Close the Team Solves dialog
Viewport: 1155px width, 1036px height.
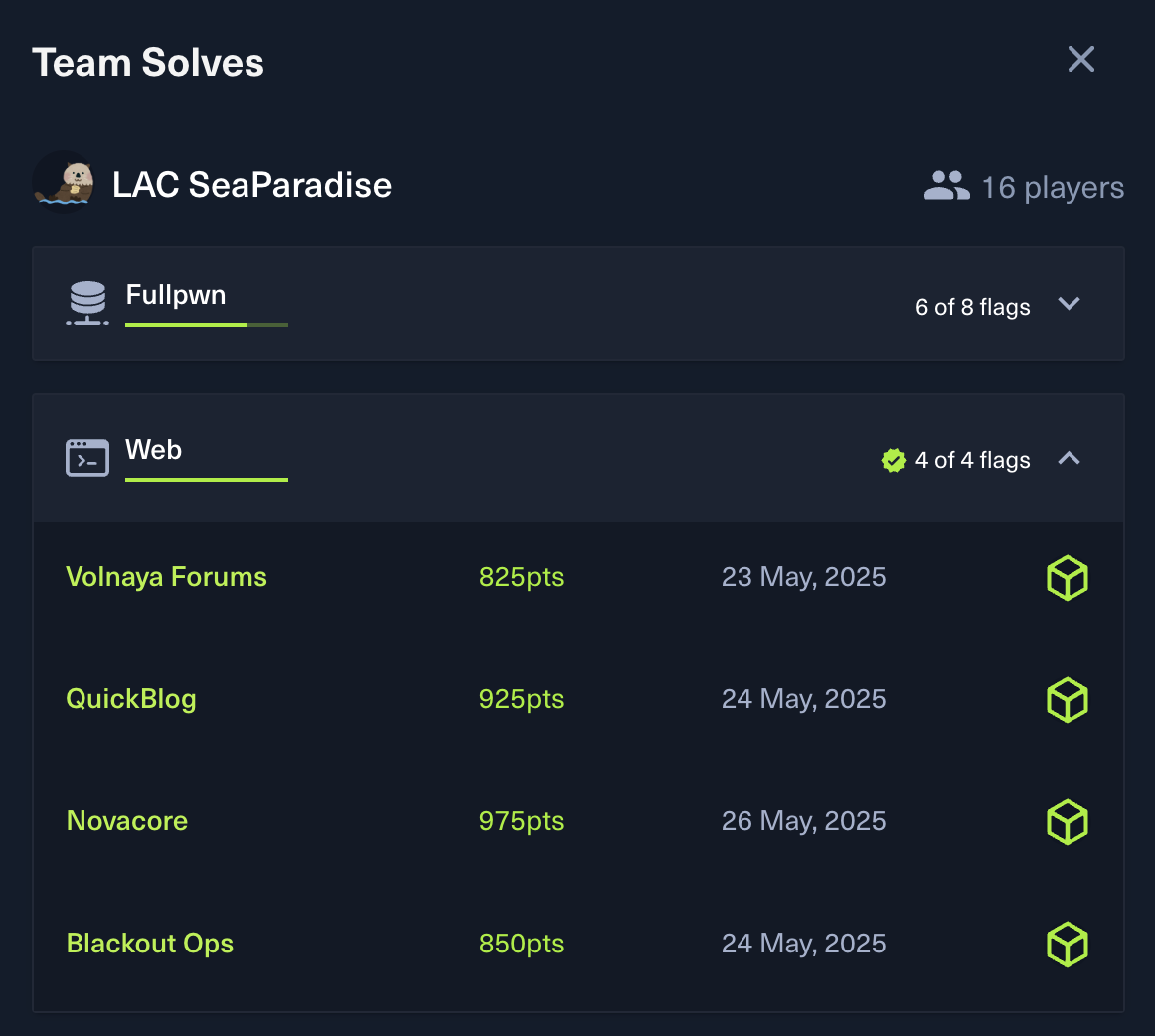click(1081, 59)
